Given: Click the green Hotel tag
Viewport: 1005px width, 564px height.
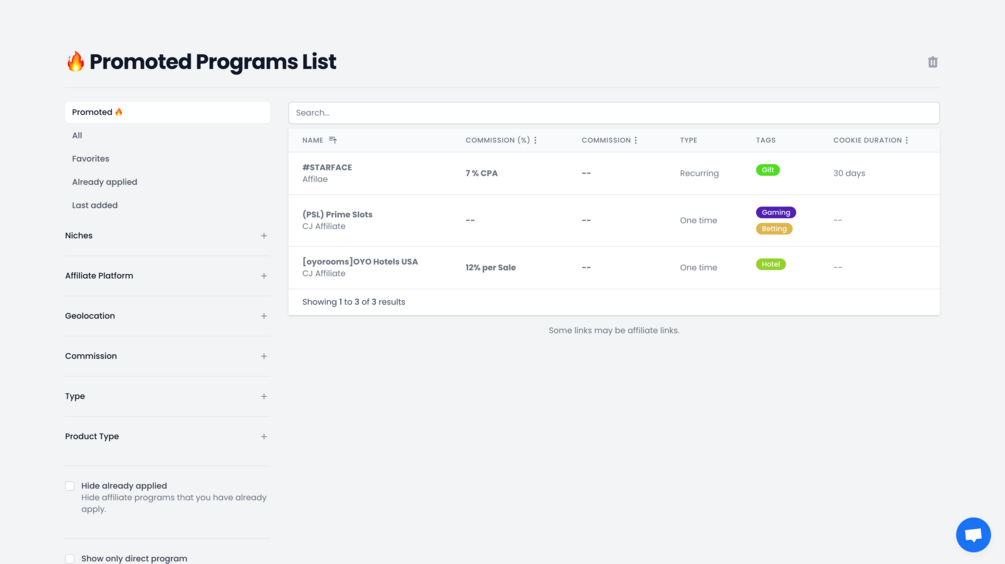Looking at the screenshot, I should (770, 264).
